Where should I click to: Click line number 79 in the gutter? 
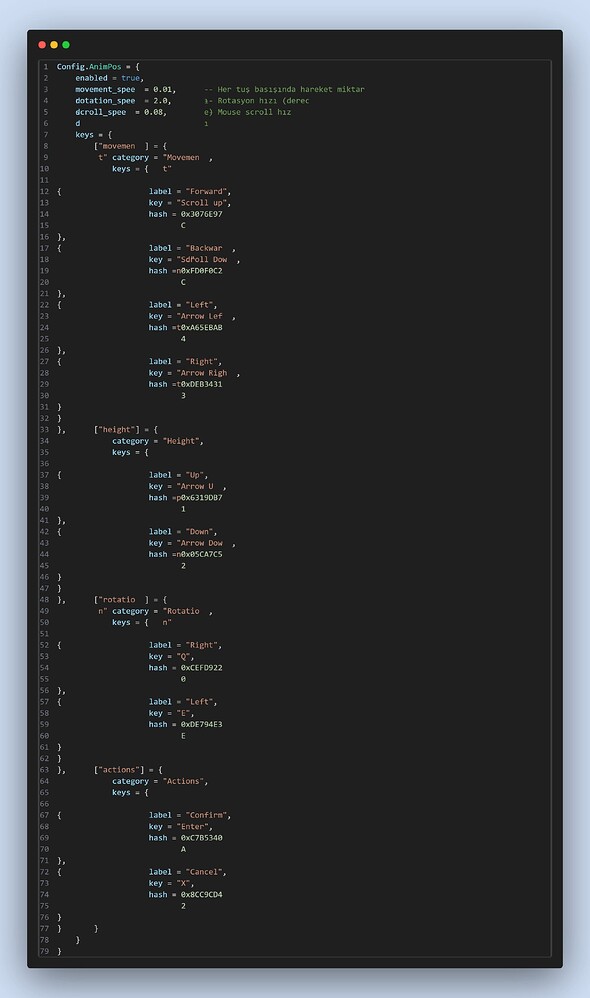(x=45, y=951)
